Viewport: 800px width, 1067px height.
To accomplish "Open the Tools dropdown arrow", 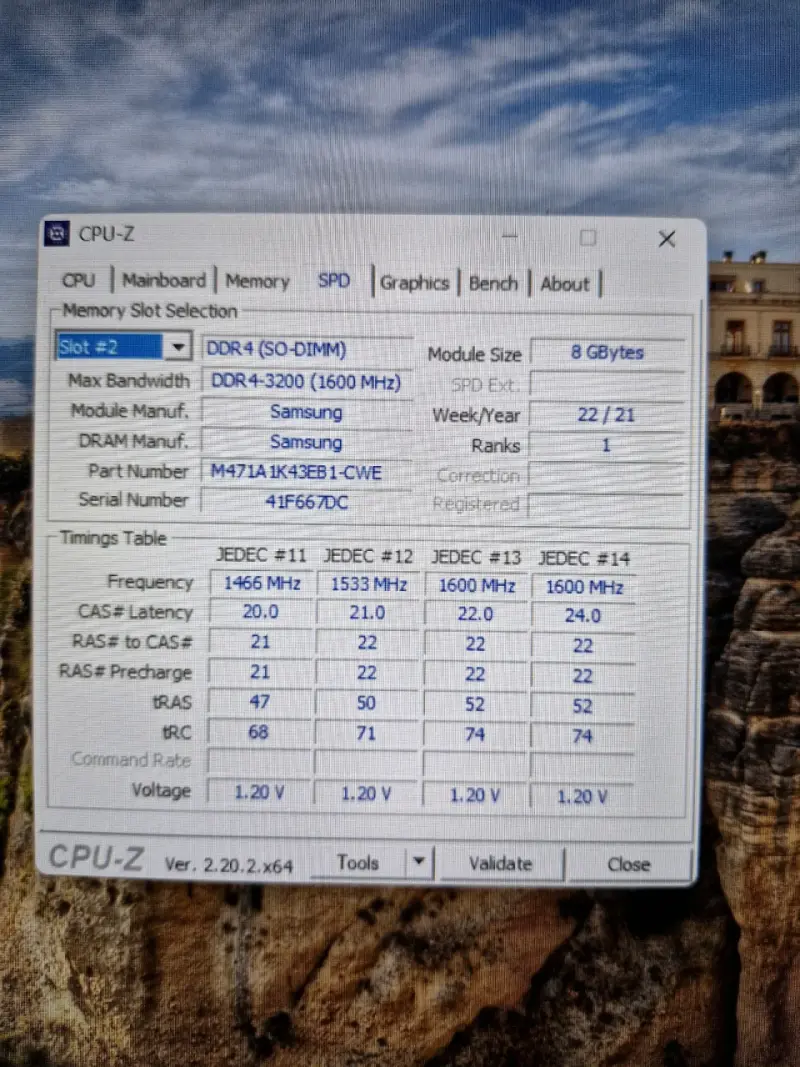I will [419, 861].
